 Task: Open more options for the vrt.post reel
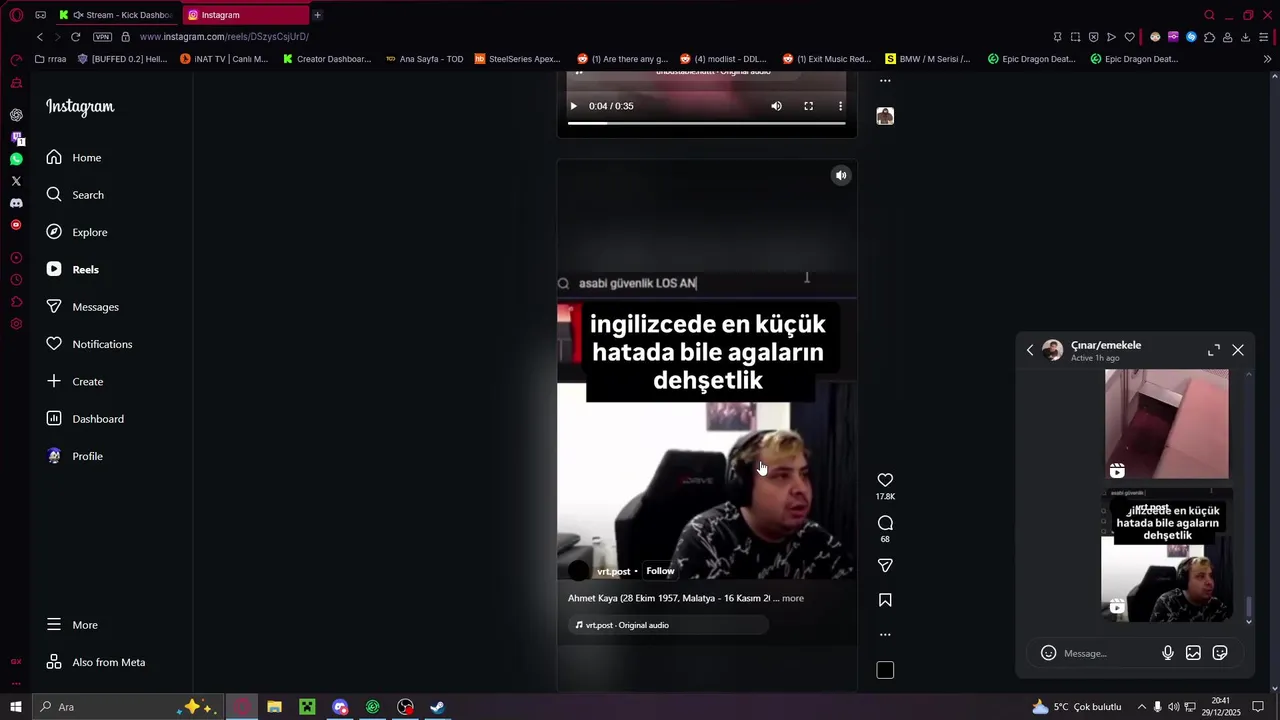click(885, 634)
